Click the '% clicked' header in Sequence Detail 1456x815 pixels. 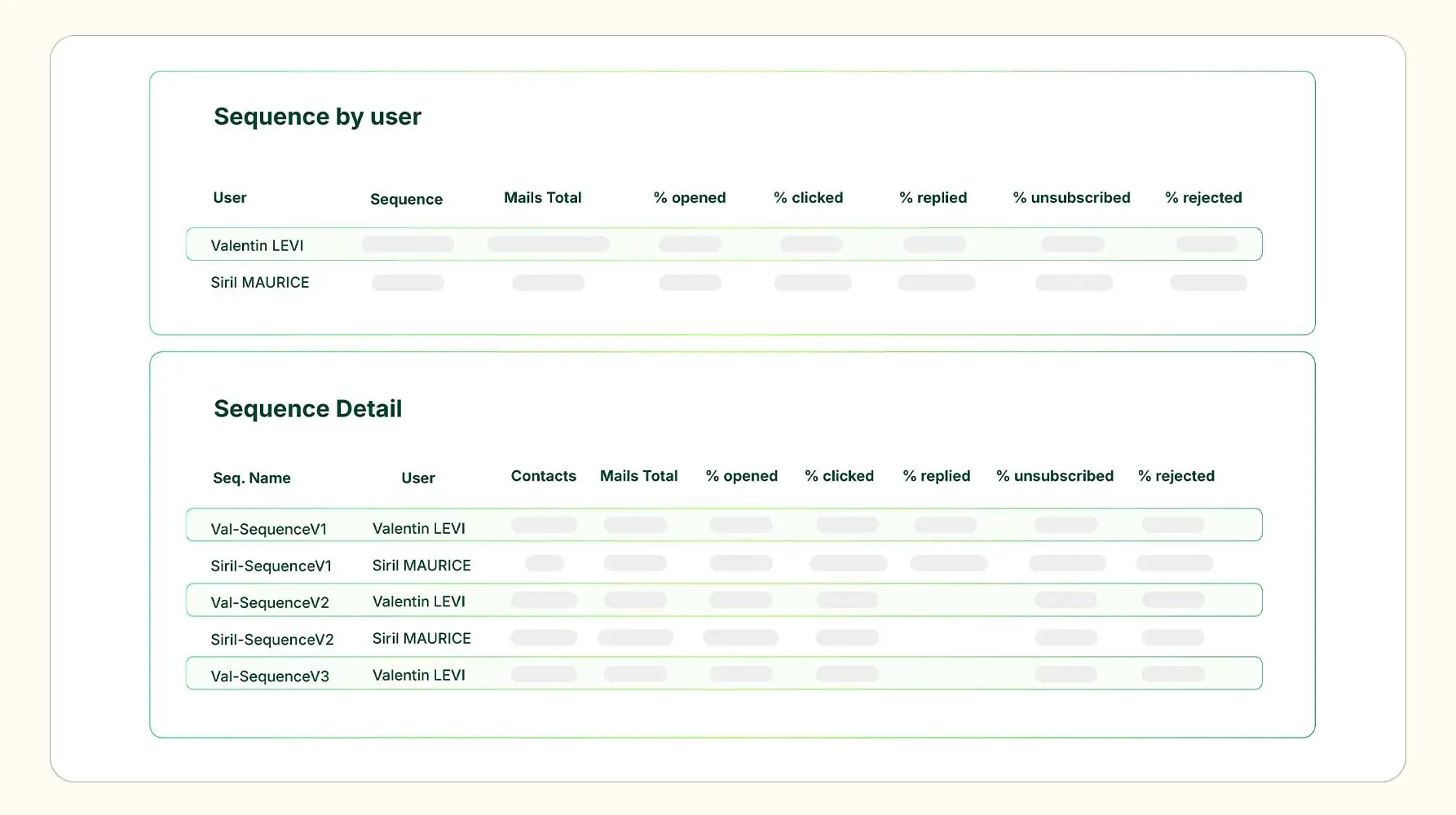click(839, 476)
